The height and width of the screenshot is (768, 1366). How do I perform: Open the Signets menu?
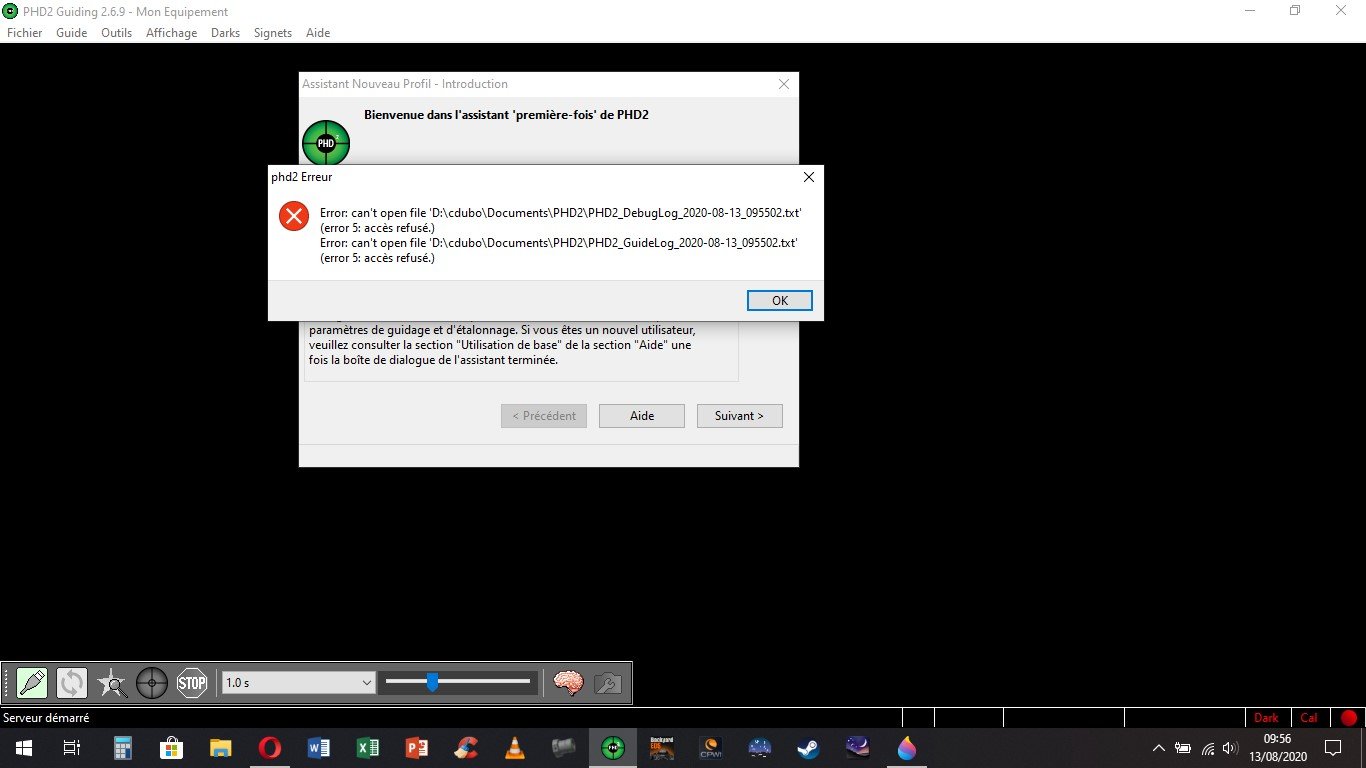(x=273, y=33)
